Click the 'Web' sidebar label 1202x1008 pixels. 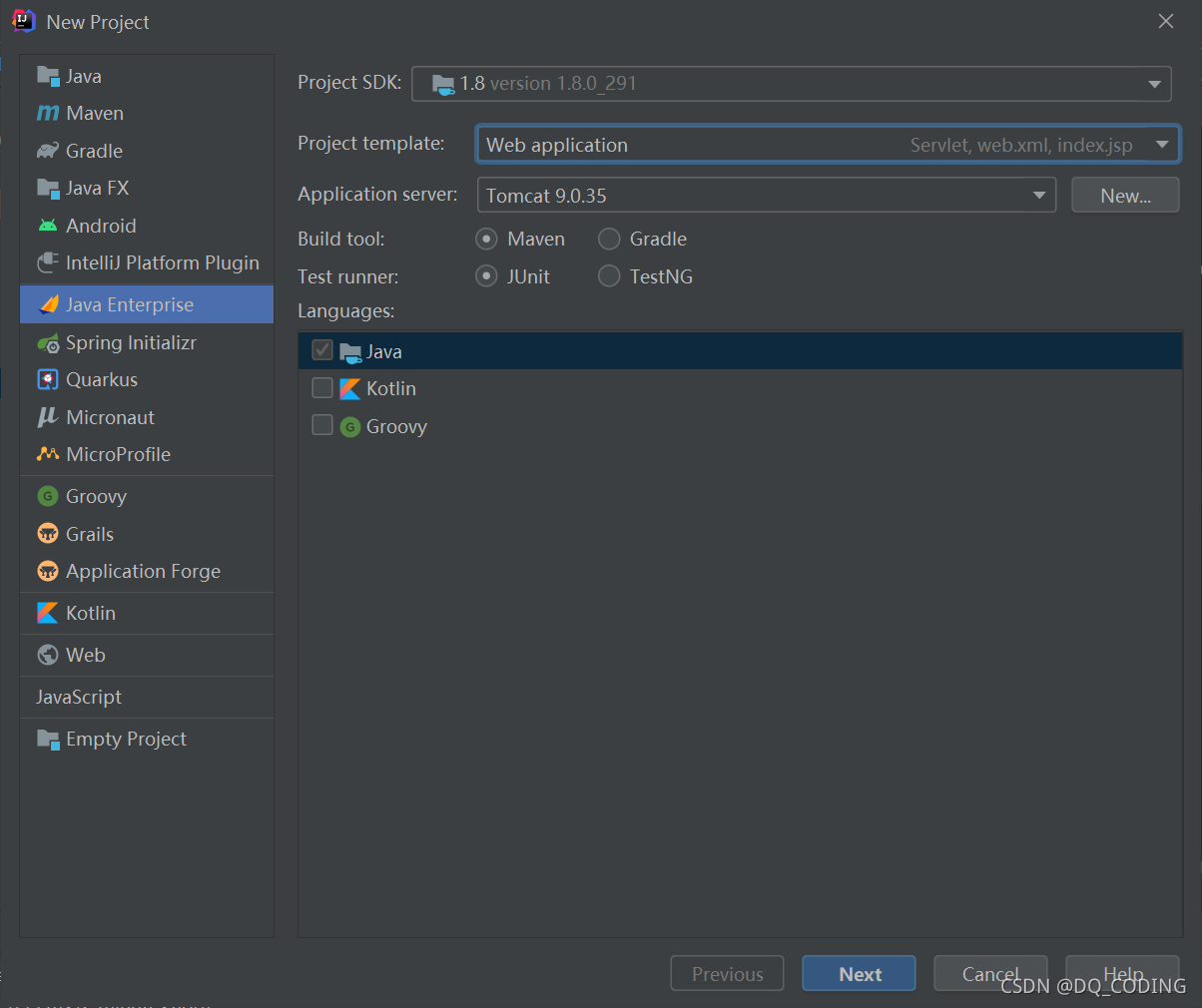tap(86, 655)
